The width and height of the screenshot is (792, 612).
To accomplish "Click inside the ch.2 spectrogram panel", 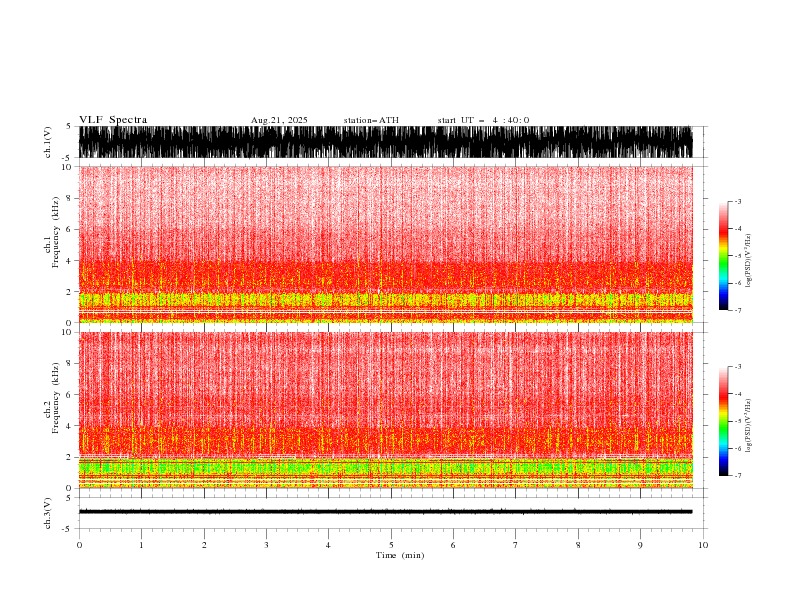I will click(386, 410).
